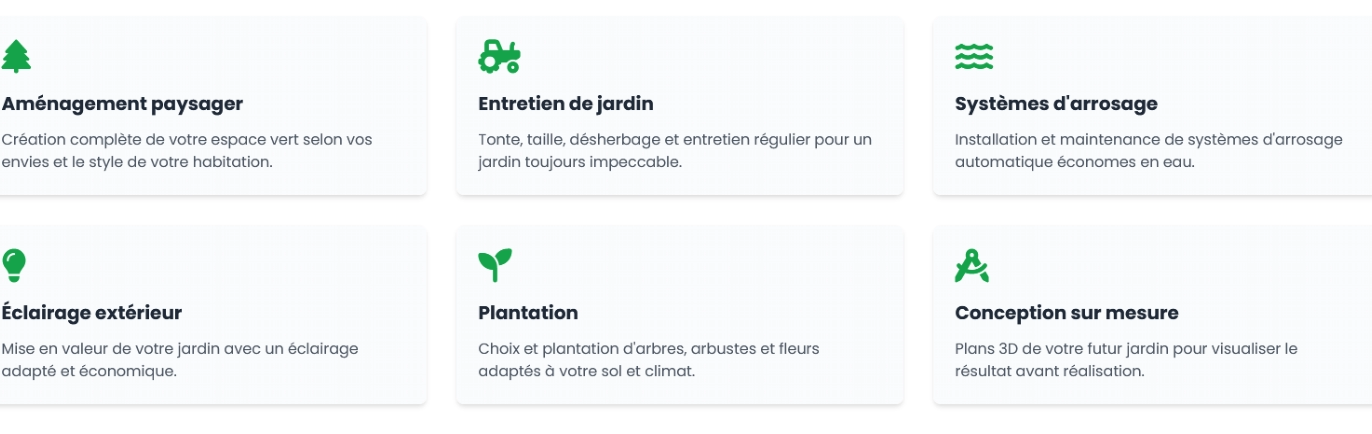Click empty space right of the seedling icon

700,265
